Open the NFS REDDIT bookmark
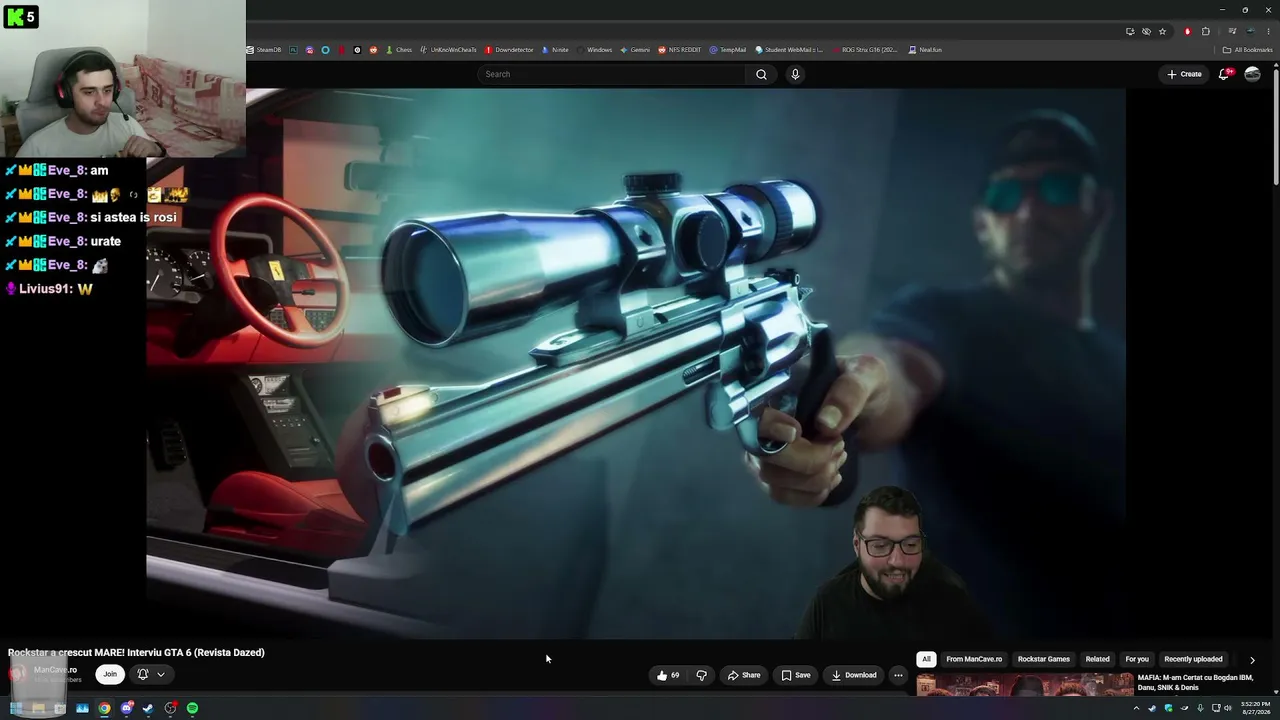 point(680,50)
